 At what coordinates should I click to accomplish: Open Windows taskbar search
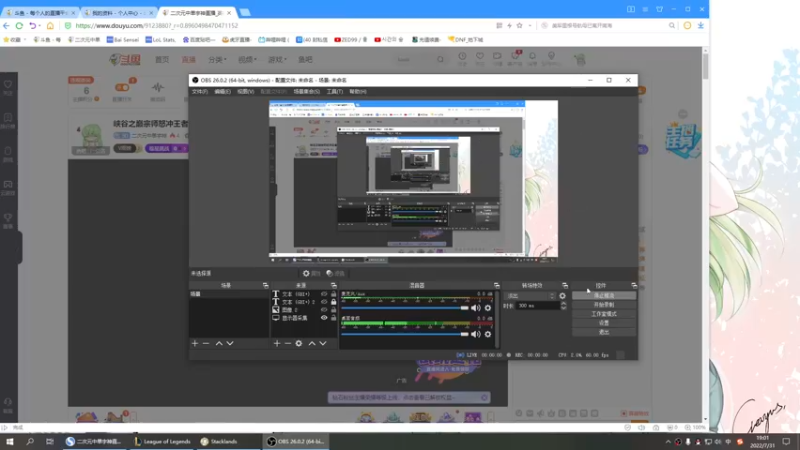(30, 441)
